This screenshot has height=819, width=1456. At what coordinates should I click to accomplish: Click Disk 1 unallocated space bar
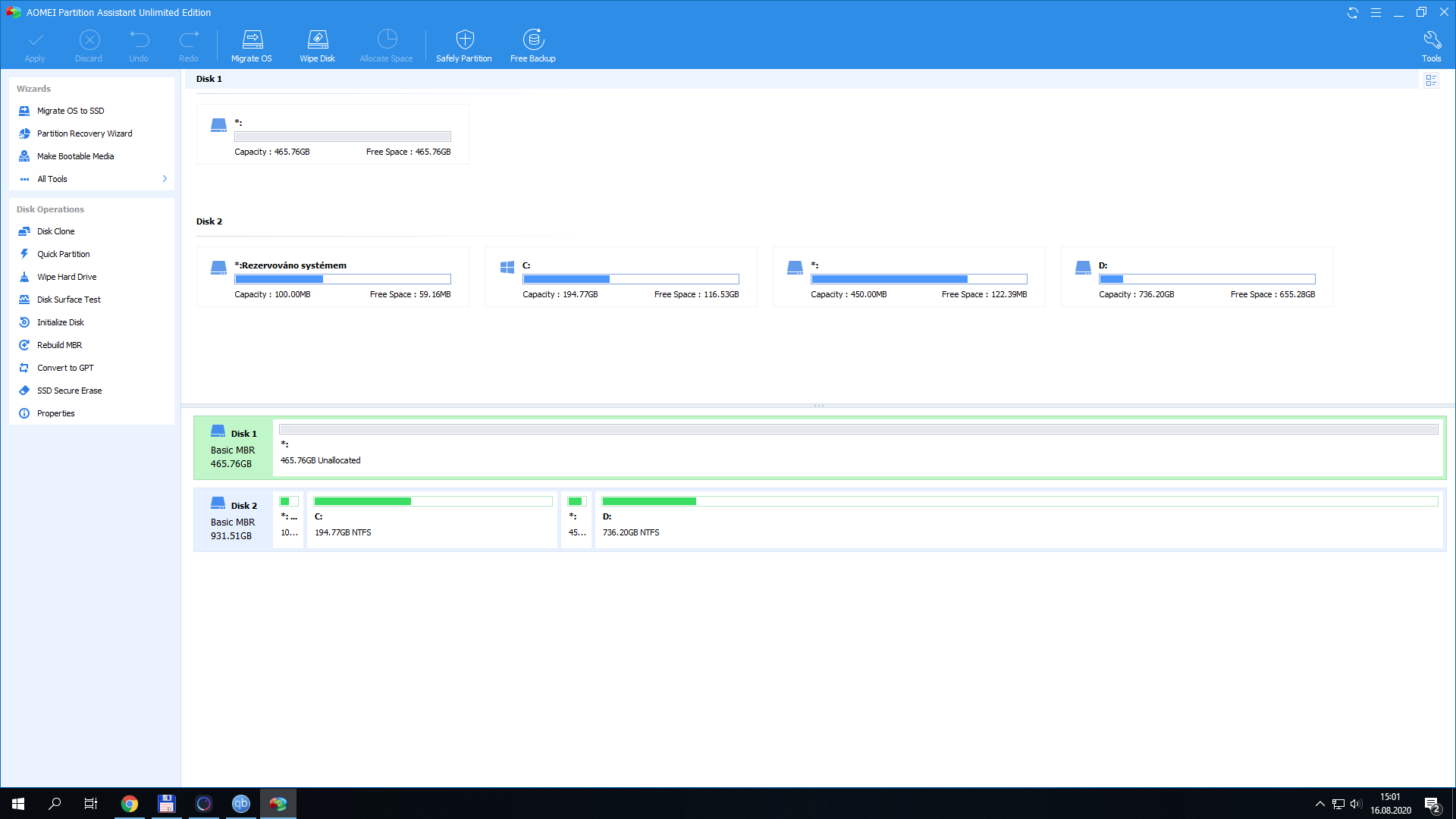point(858,447)
